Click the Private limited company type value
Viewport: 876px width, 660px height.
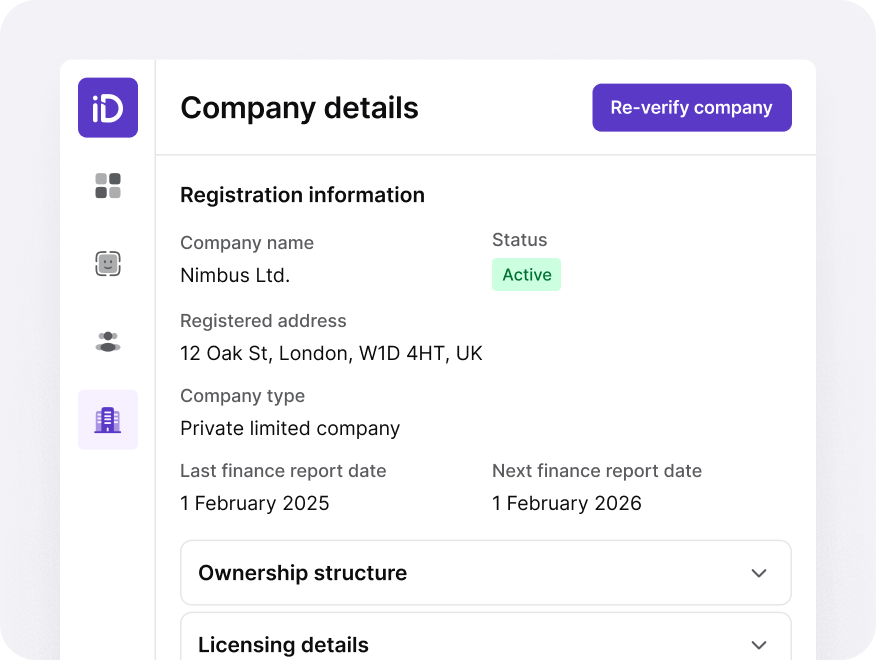(290, 428)
